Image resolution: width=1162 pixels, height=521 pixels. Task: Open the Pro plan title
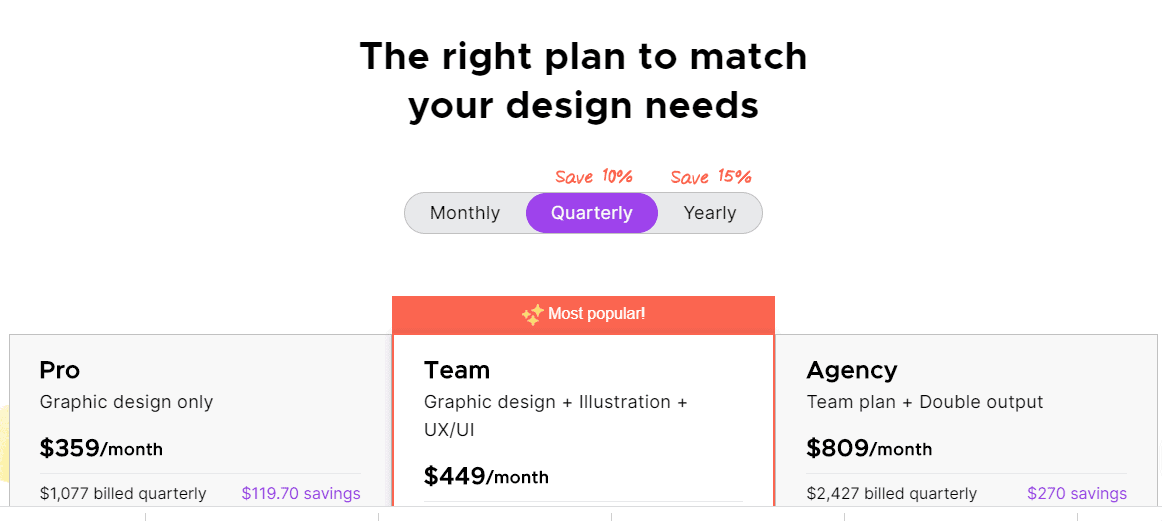tap(59, 370)
